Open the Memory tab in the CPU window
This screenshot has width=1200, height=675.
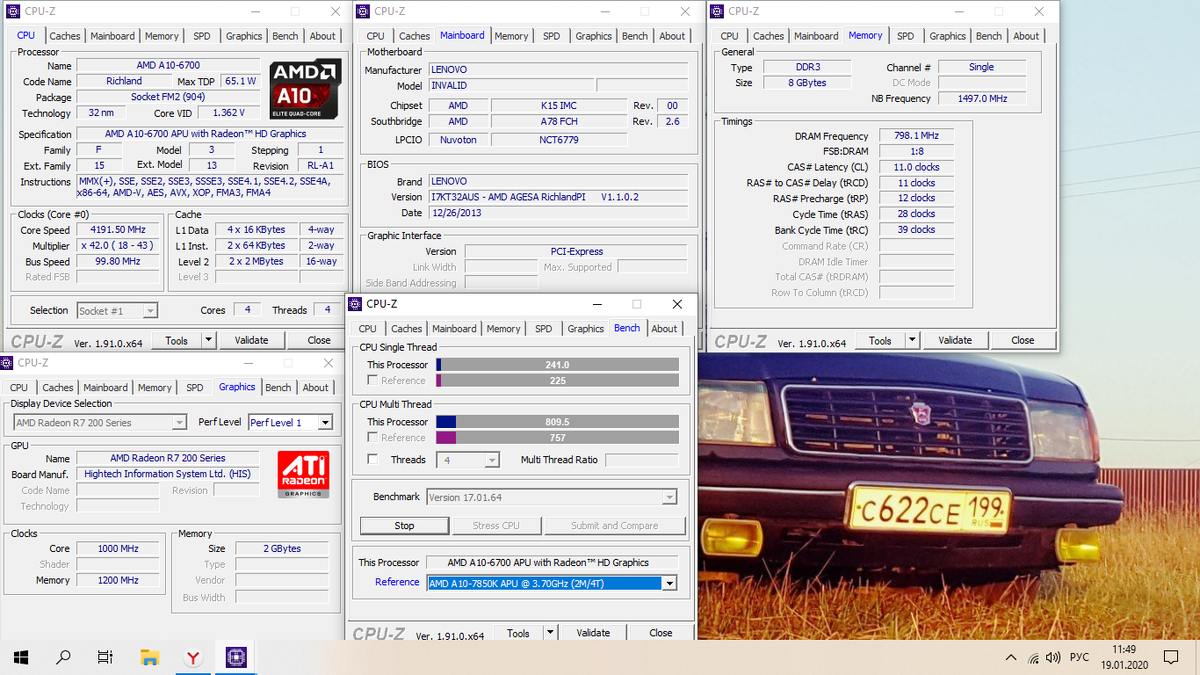click(x=162, y=36)
